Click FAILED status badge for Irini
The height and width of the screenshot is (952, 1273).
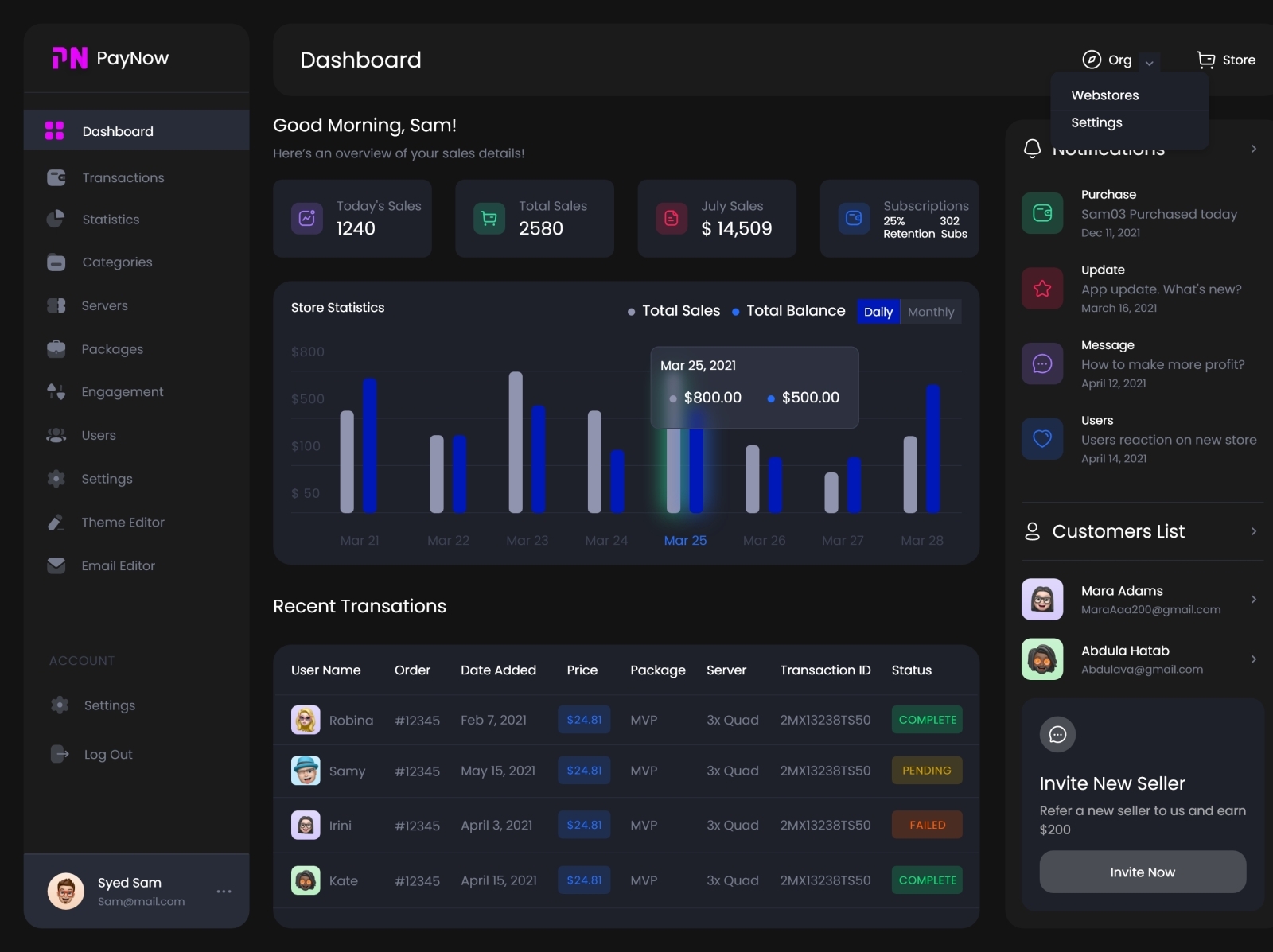(x=927, y=825)
